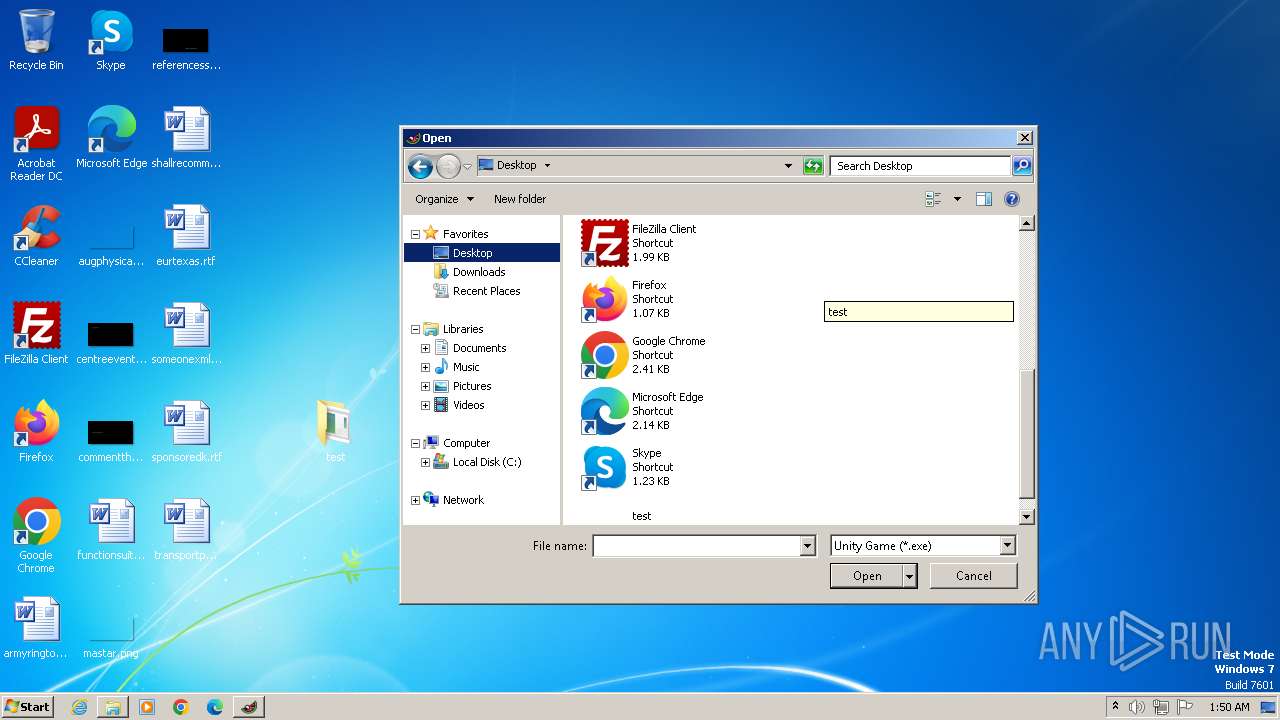Click the file list scroll up arrow
The image size is (1280, 720).
point(1026,224)
